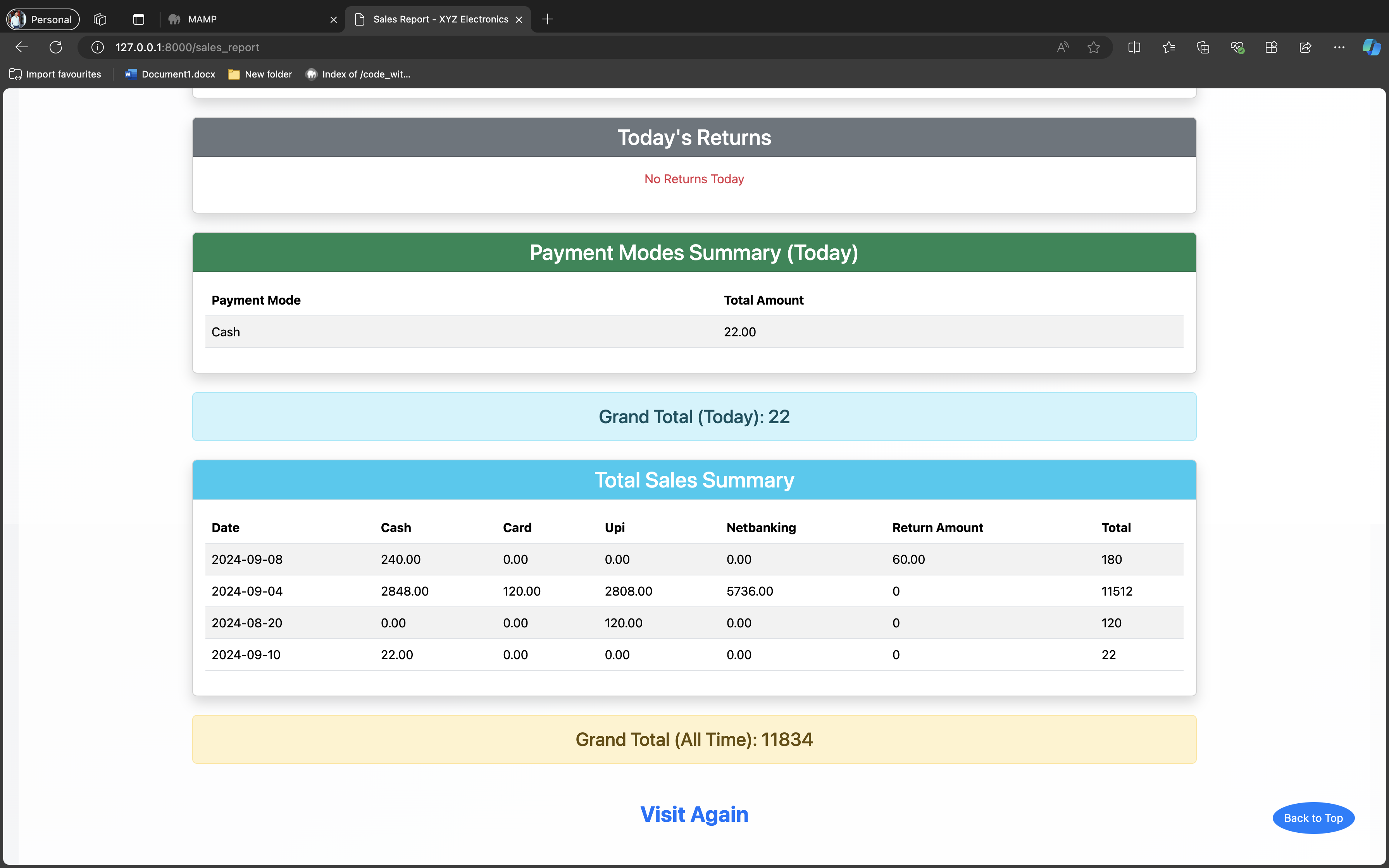Viewport: 1389px width, 868px height.
Task: Click the 5736.00 netbanking value
Action: [x=750, y=591]
